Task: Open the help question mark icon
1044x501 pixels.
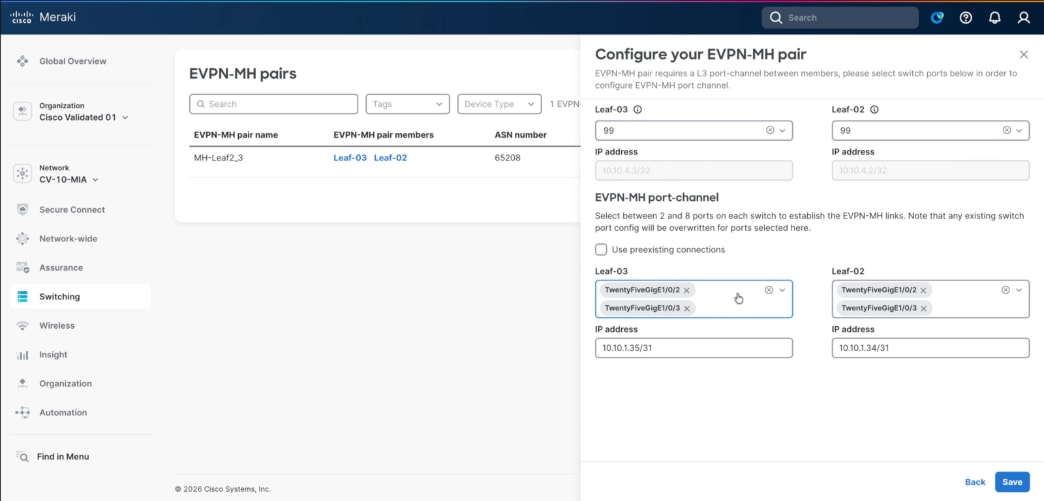Action: (x=965, y=18)
